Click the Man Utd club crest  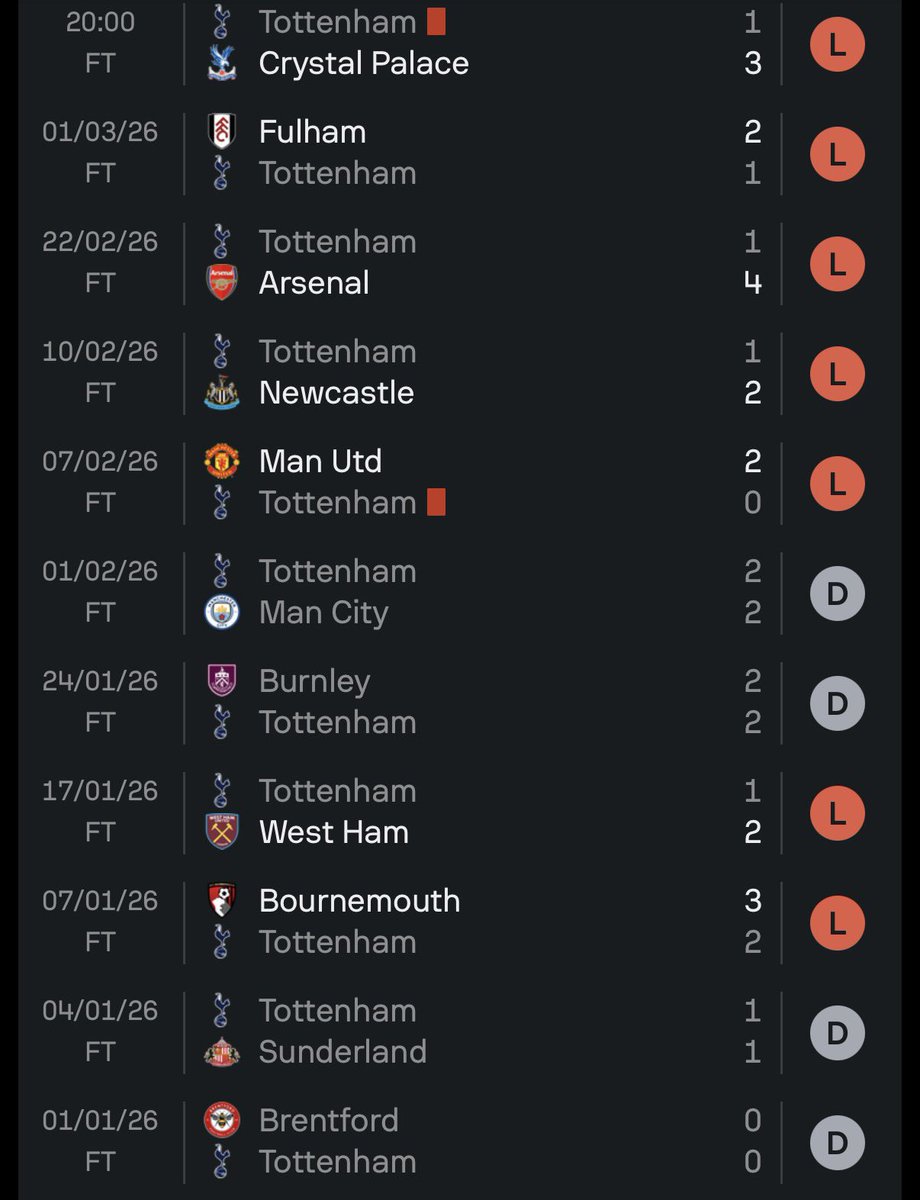(x=222, y=461)
